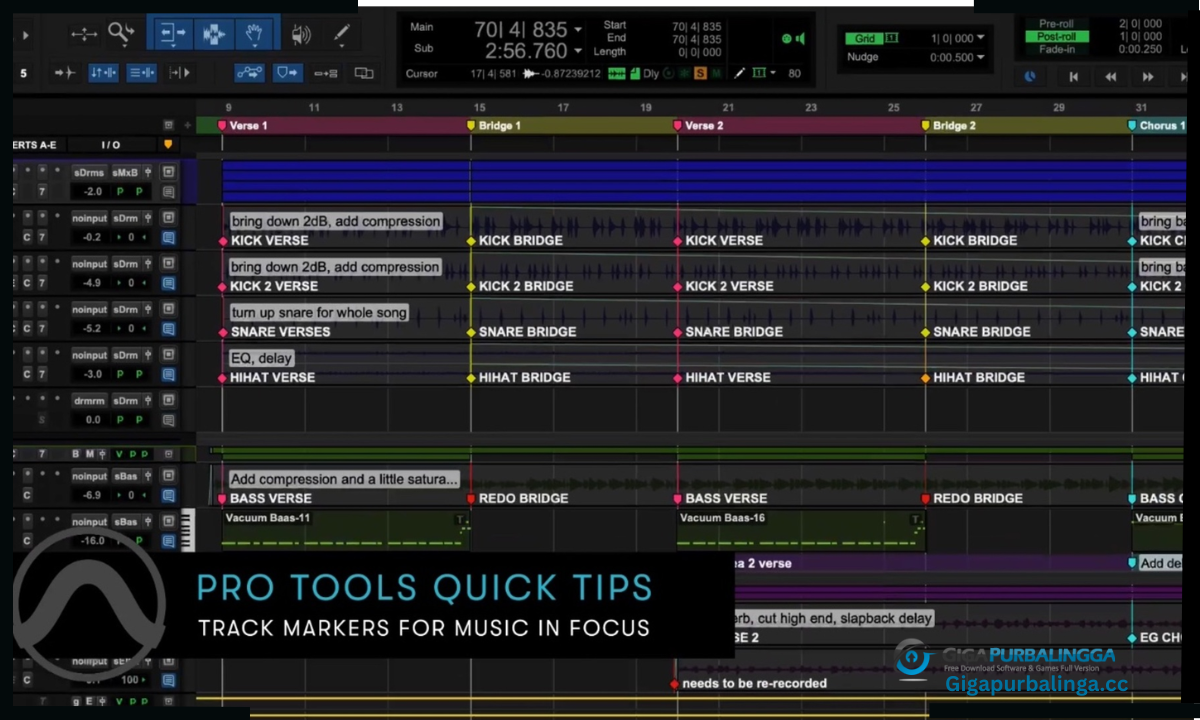
Task: Toggle Link Track and Edit Selection
Action: coord(141,73)
